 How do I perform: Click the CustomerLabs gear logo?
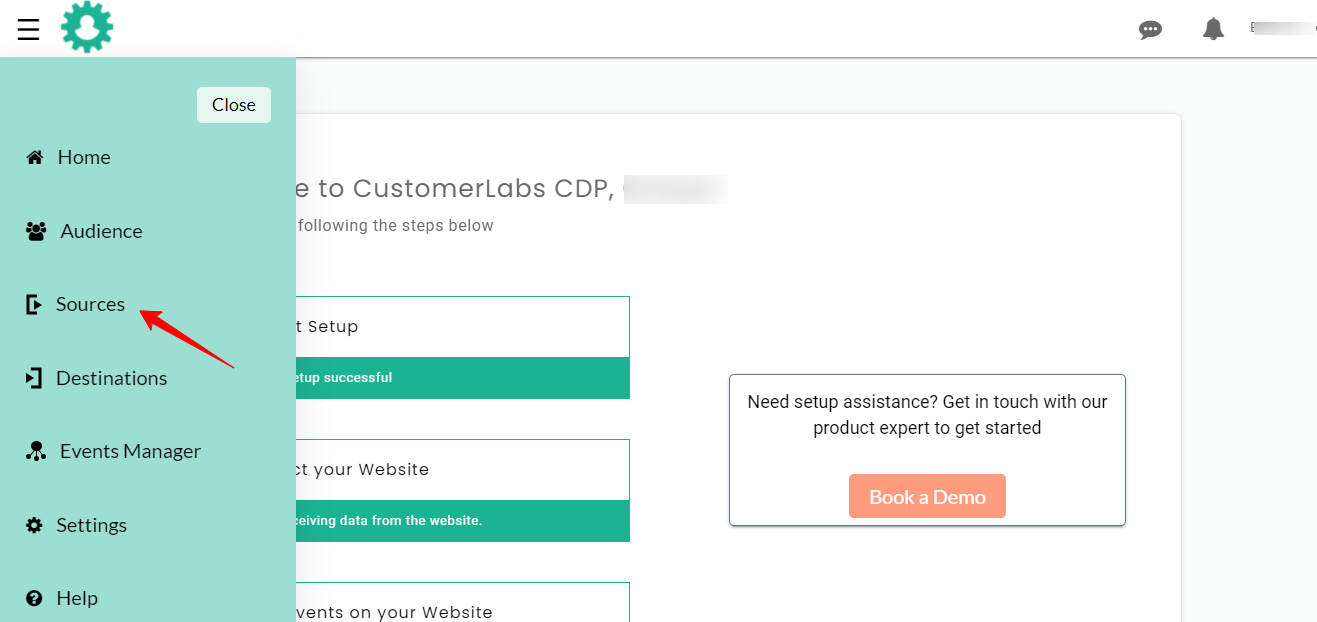click(x=87, y=27)
